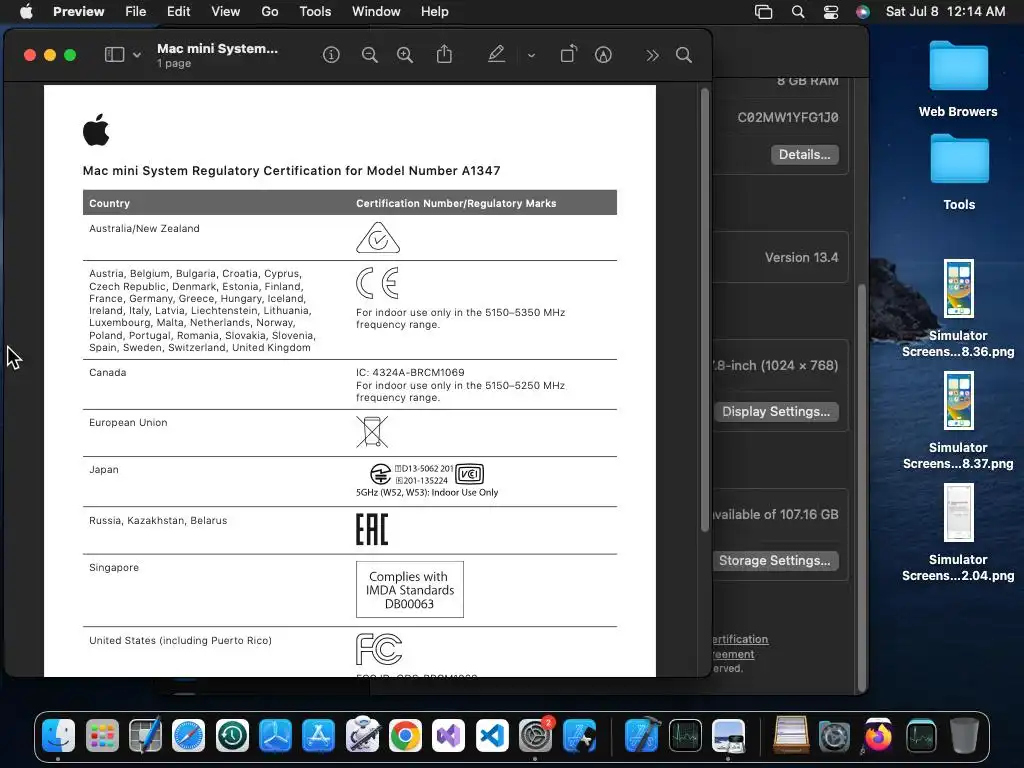
Task: Open the Share menu in Preview toolbar
Action: tap(444, 54)
